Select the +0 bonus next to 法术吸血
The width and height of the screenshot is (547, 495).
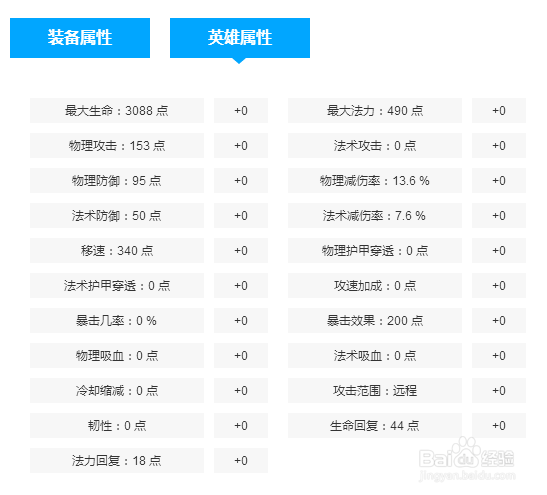499,355
